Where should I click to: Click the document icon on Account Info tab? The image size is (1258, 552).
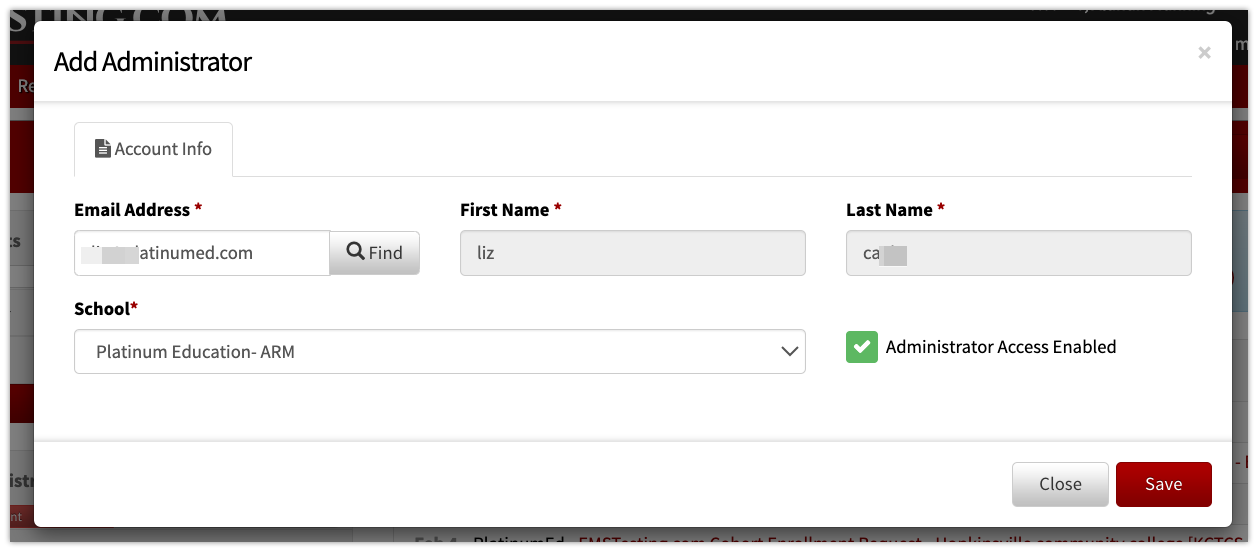pos(102,149)
